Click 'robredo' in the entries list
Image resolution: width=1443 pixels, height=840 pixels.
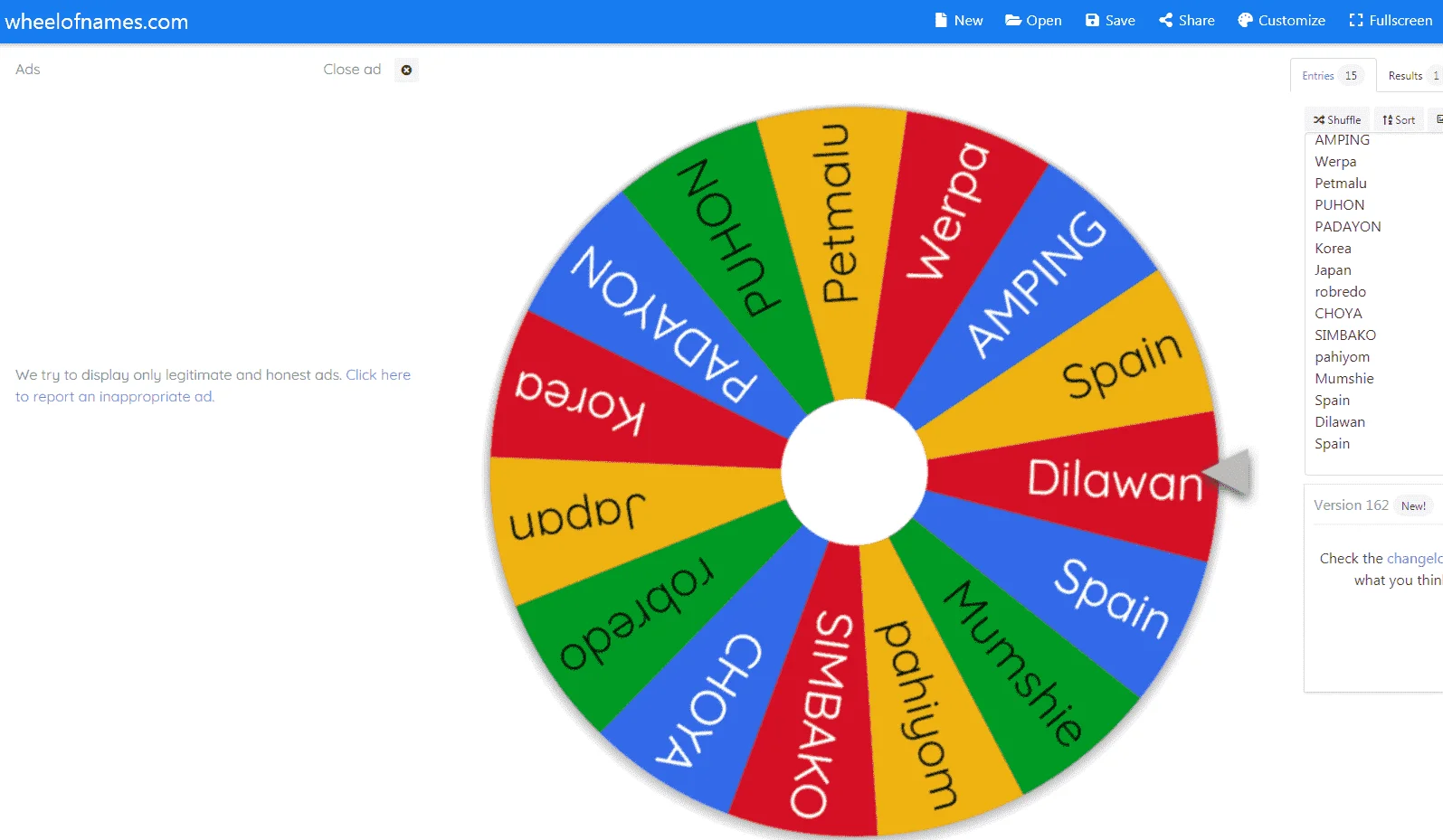click(x=1340, y=292)
